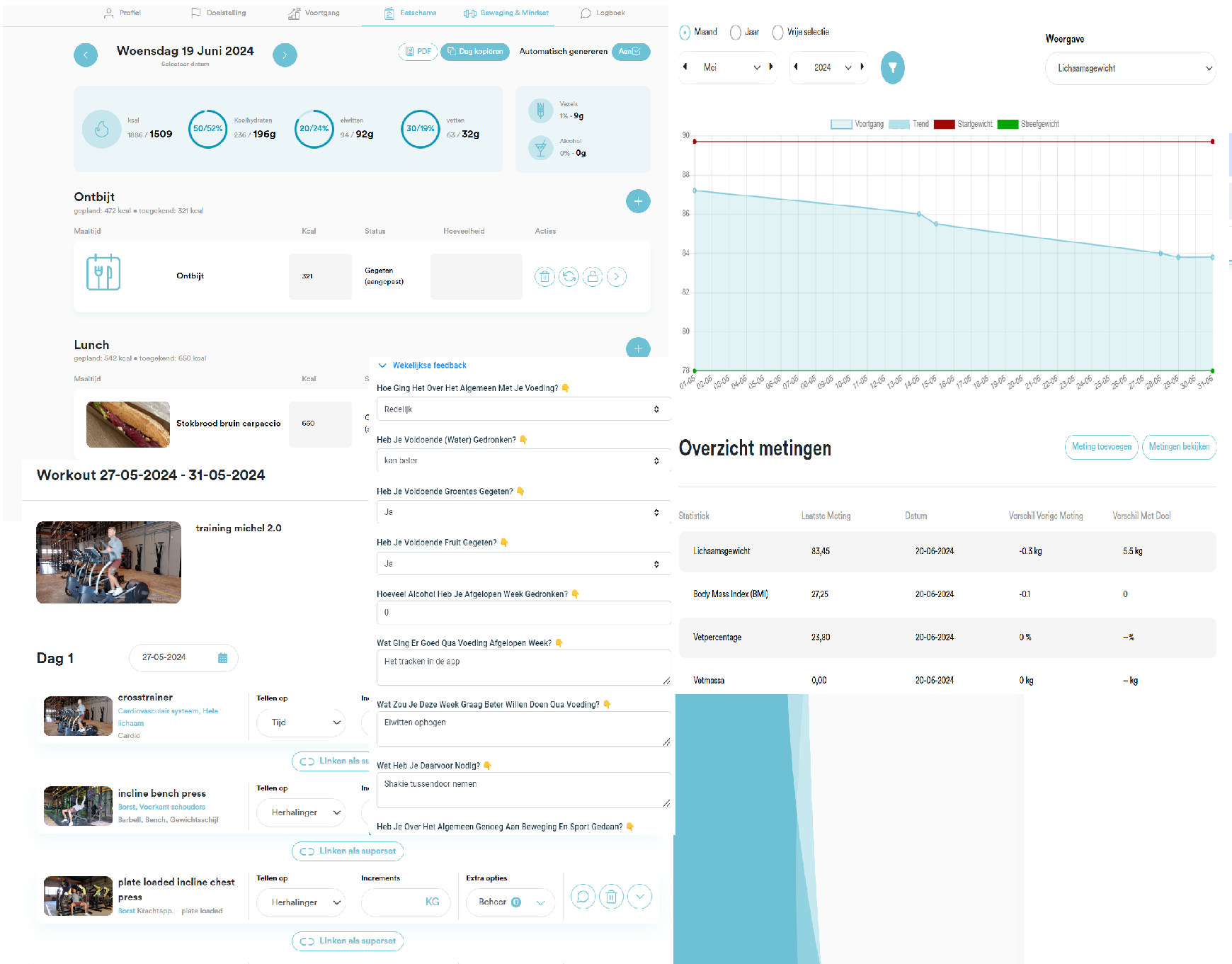Image resolution: width=1232 pixels, height=964 pixels.
Task: Open the Dag 1 calendar date picker icon
Action: (222, 658)
